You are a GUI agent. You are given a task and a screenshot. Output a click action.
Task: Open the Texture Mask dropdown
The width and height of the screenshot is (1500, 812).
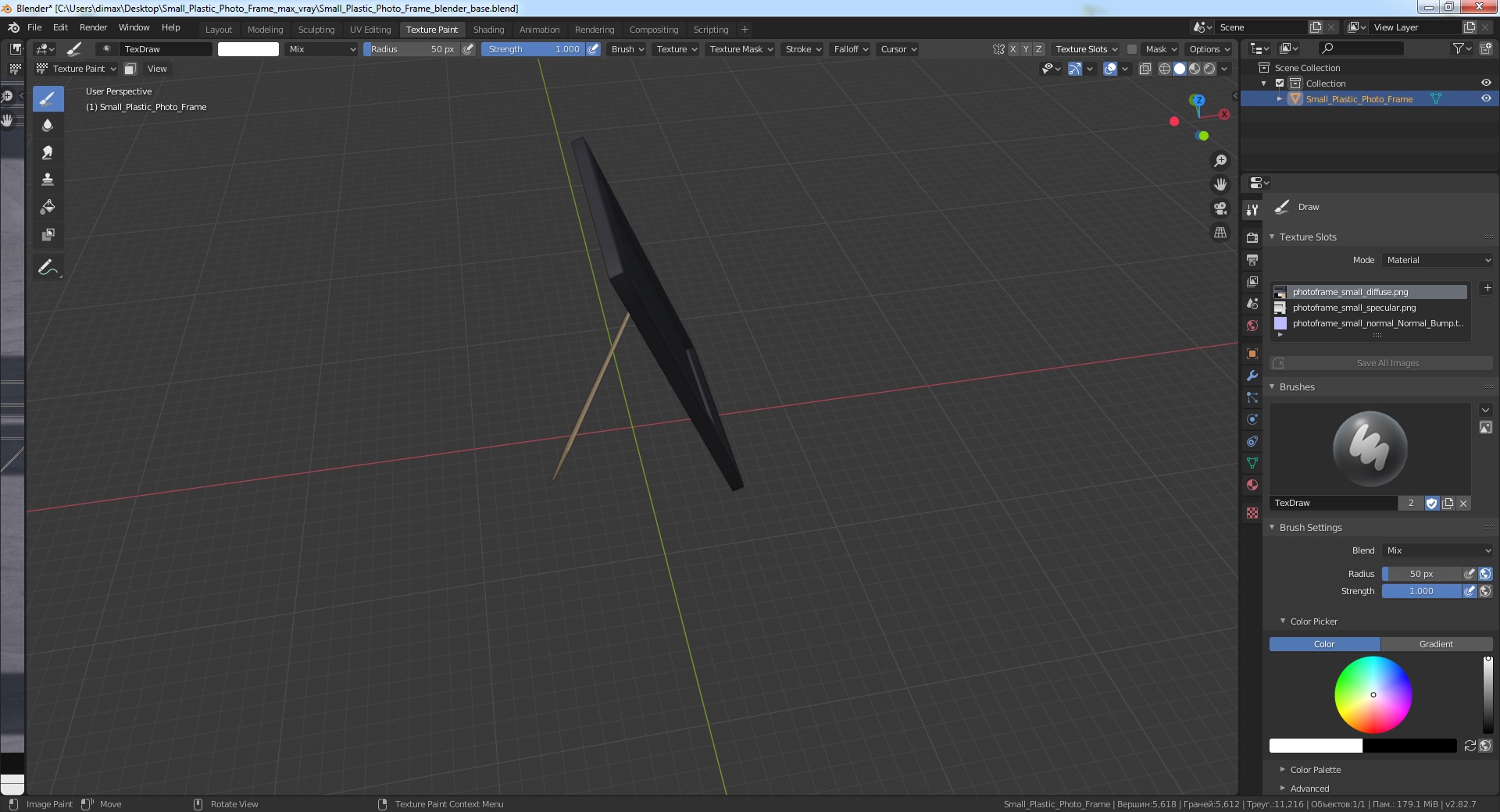pos(741,49)
